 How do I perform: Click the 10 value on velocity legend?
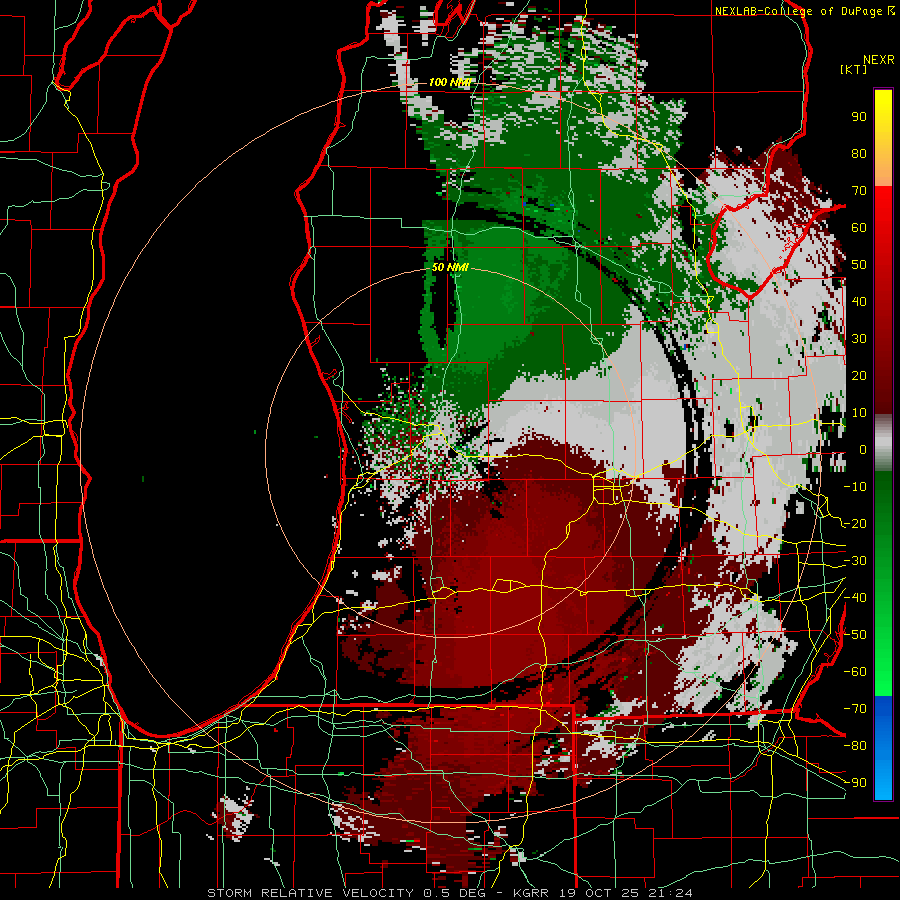pos(859,413)
